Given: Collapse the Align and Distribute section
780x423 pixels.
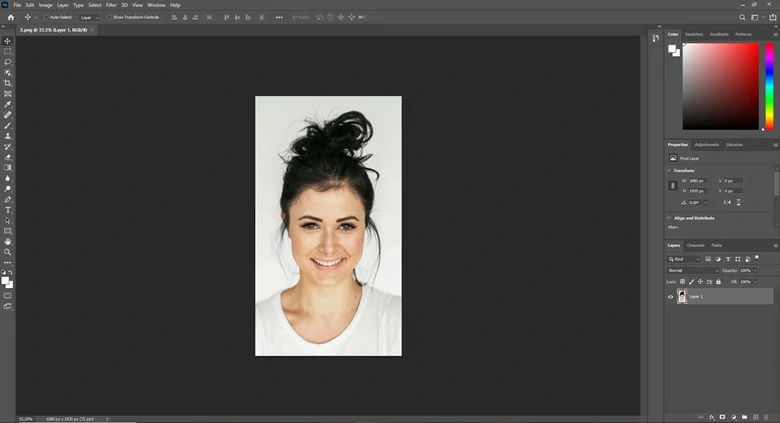Looking at the screenshot, I should click(x=669, y=217).
